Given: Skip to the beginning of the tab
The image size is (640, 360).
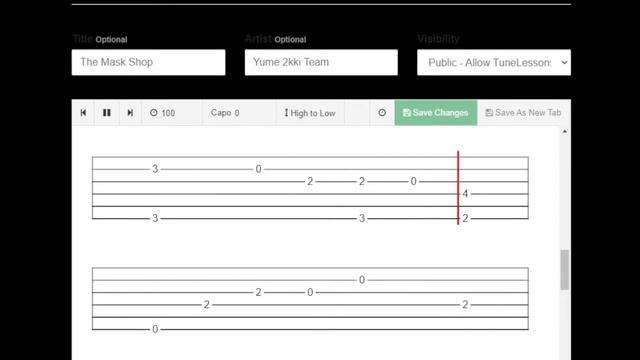Looking at the screenshot, I should [83, 113].
